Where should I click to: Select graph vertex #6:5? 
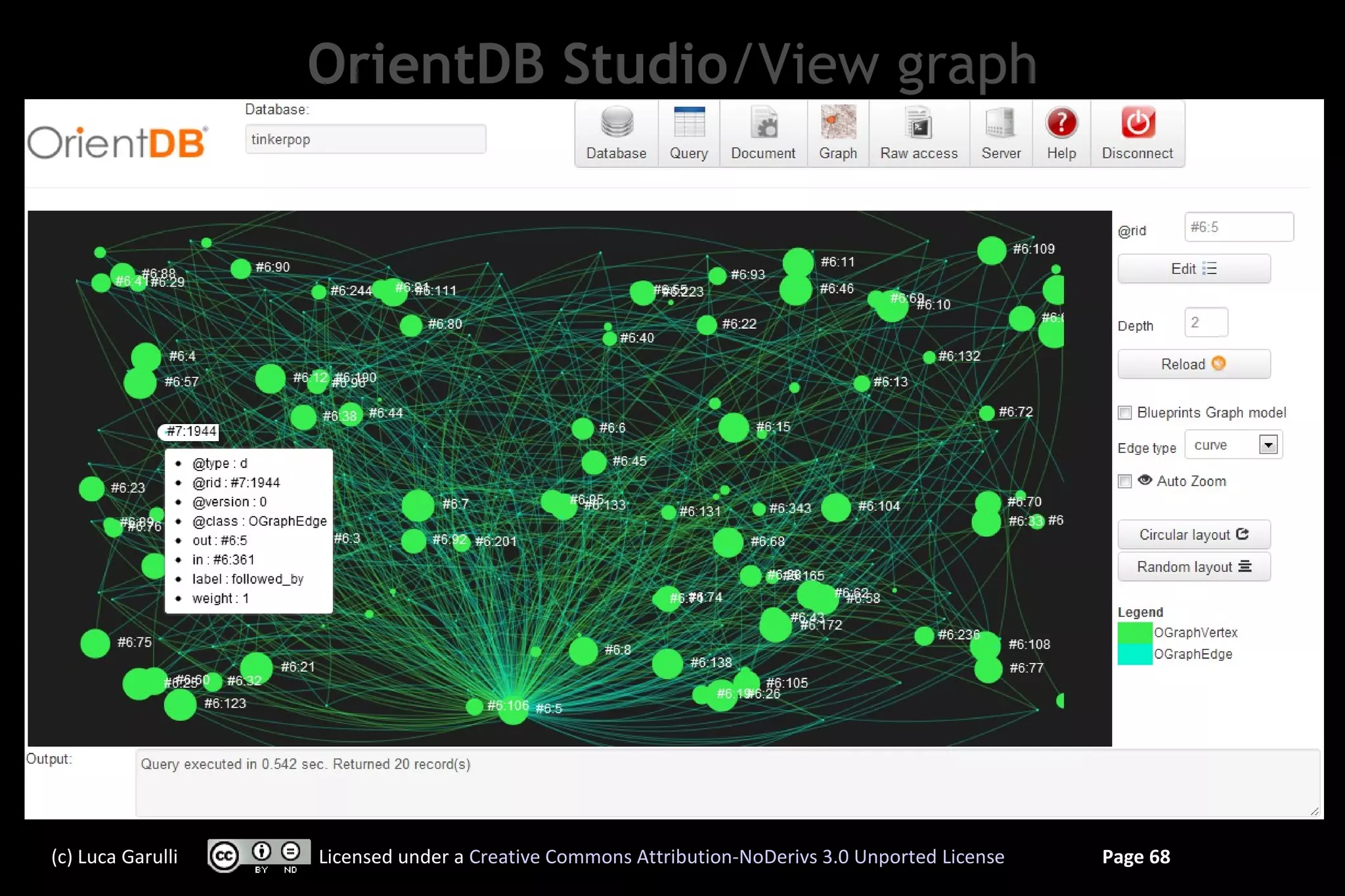coord(513,710)
